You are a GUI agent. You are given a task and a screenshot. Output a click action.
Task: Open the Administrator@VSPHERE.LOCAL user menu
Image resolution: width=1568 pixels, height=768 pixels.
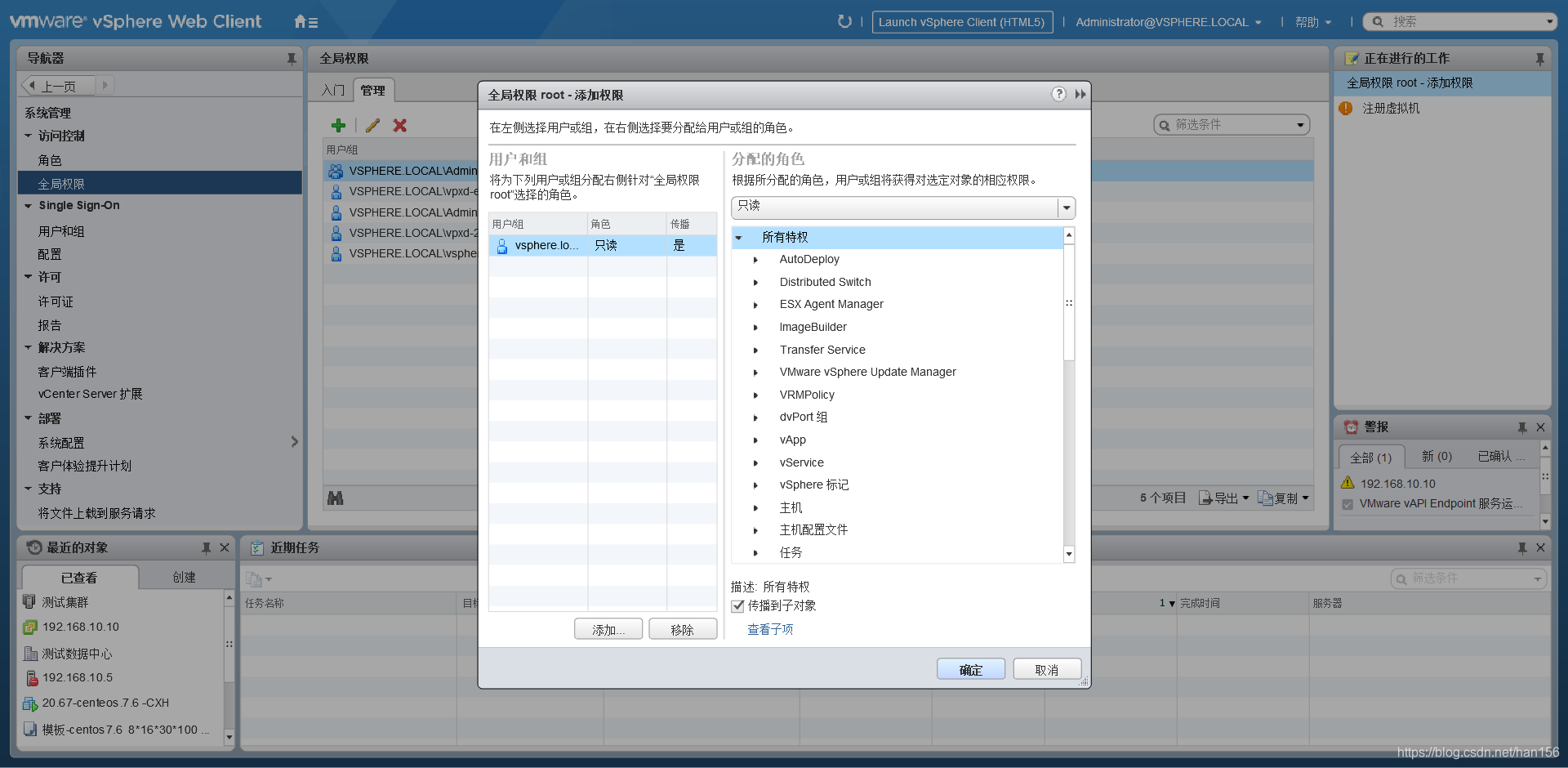coord(1168,22)
